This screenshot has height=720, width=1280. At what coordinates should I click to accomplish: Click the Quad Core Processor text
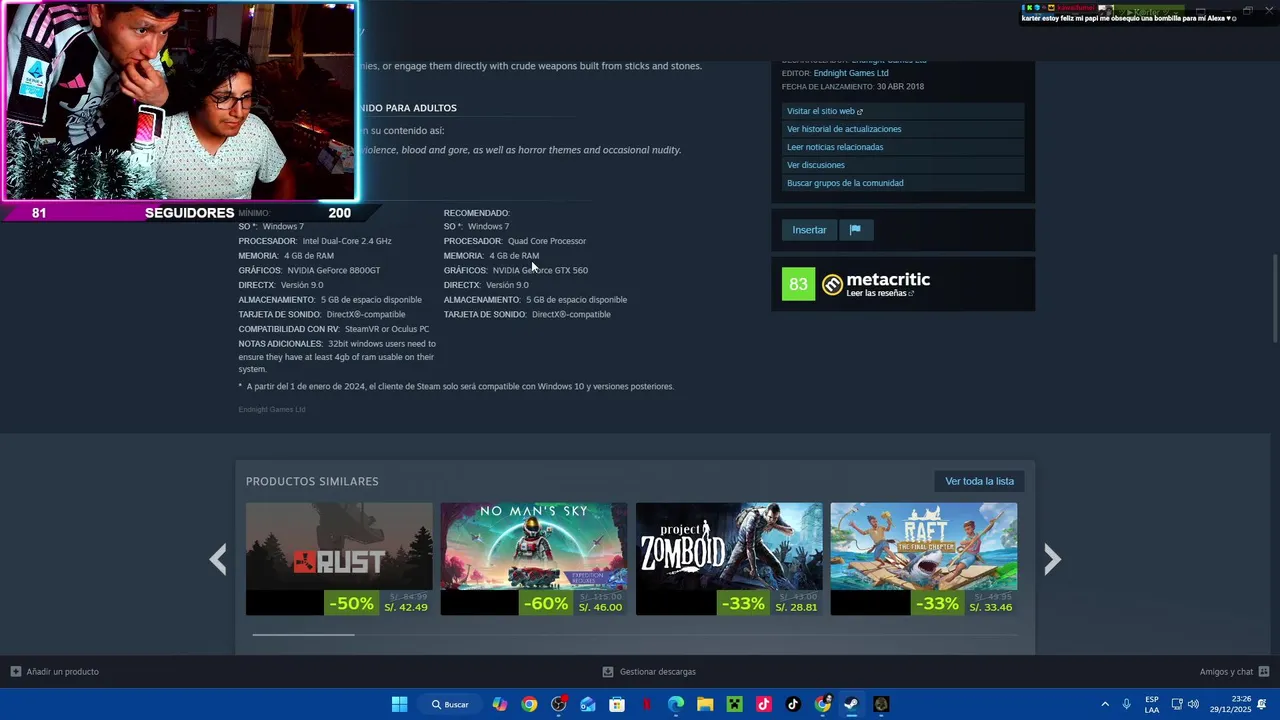[547, 241]
